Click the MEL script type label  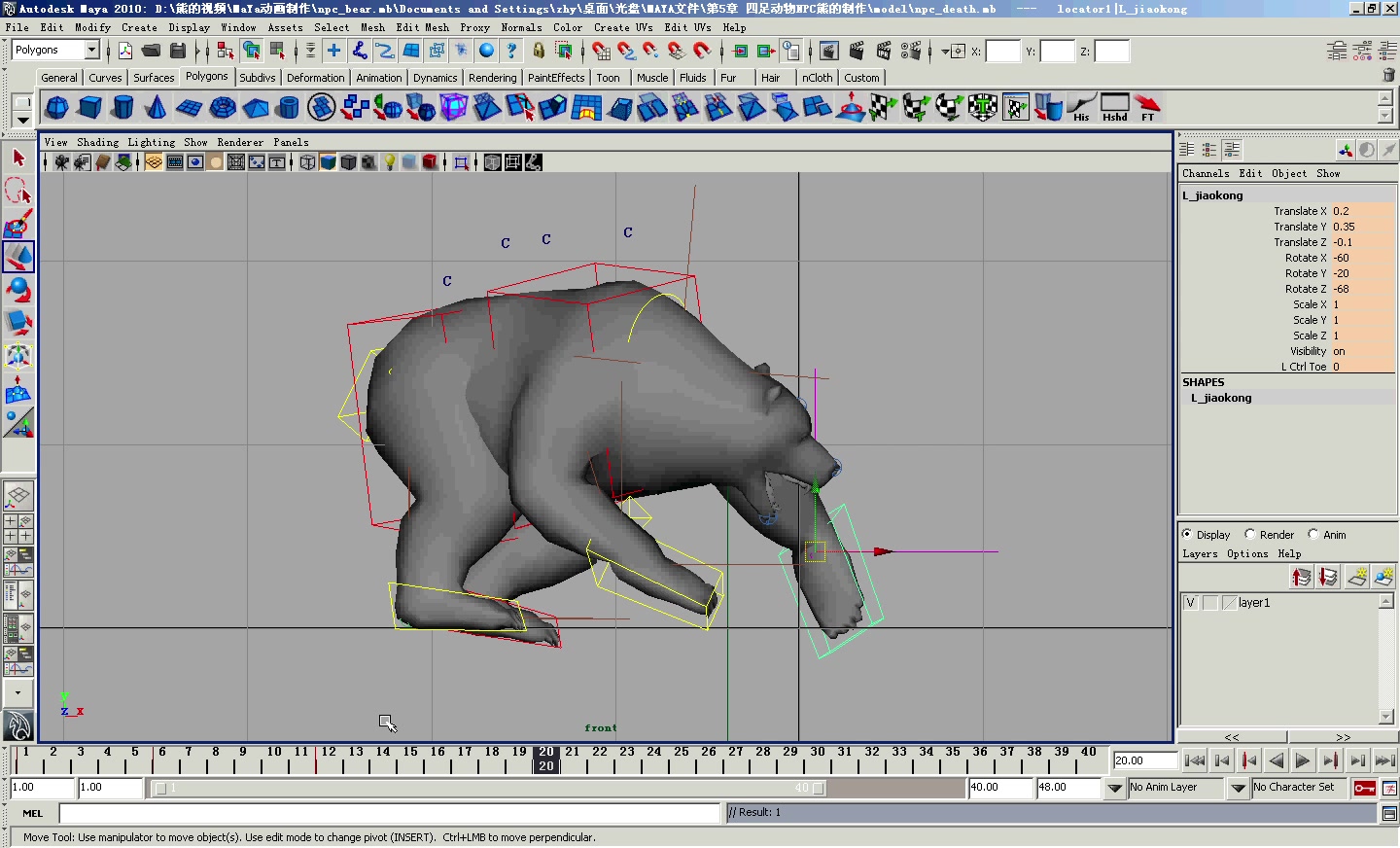tap(33, 813)
